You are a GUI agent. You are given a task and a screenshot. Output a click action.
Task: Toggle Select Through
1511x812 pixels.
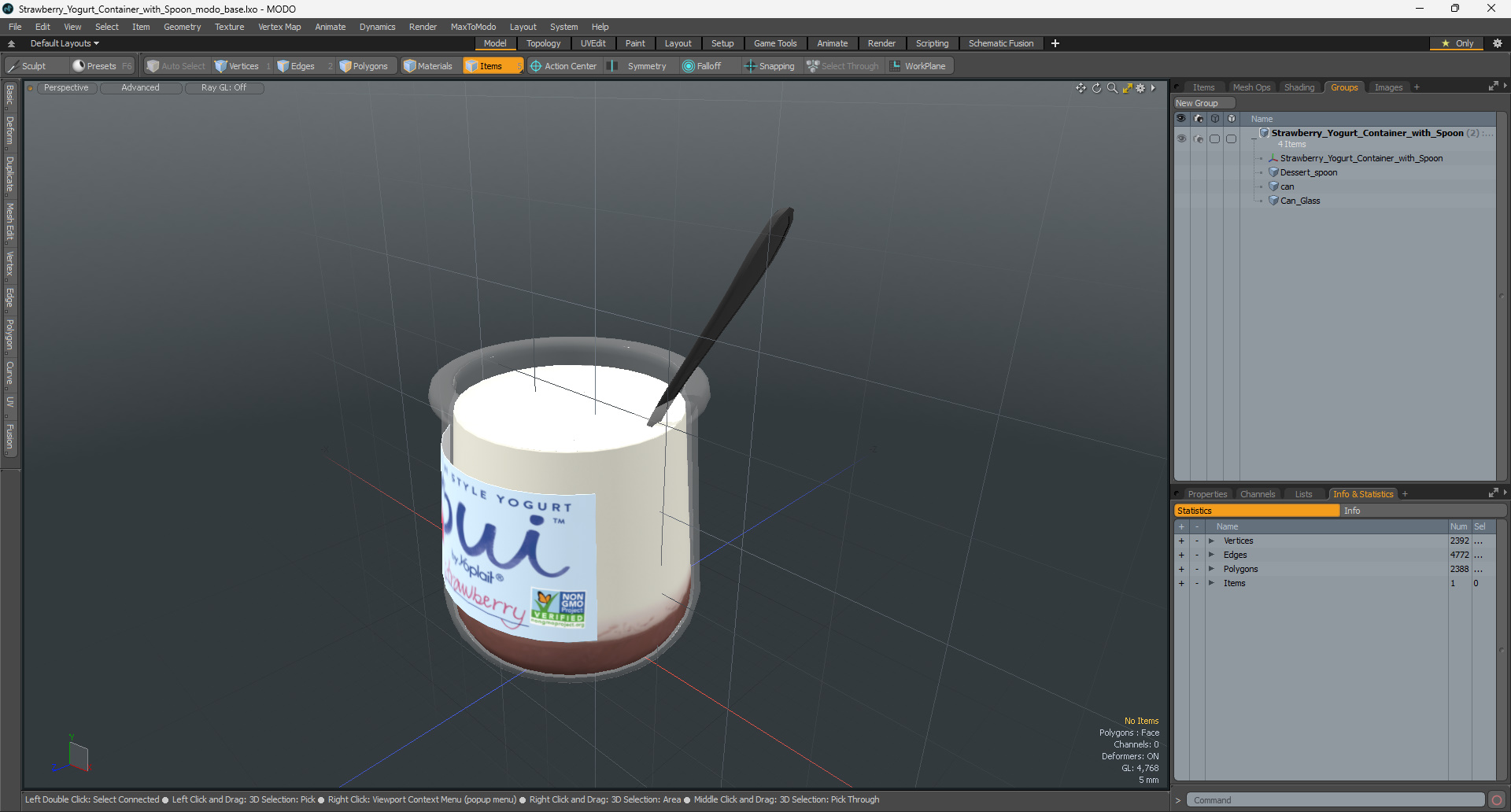click(x=843, y=66)
